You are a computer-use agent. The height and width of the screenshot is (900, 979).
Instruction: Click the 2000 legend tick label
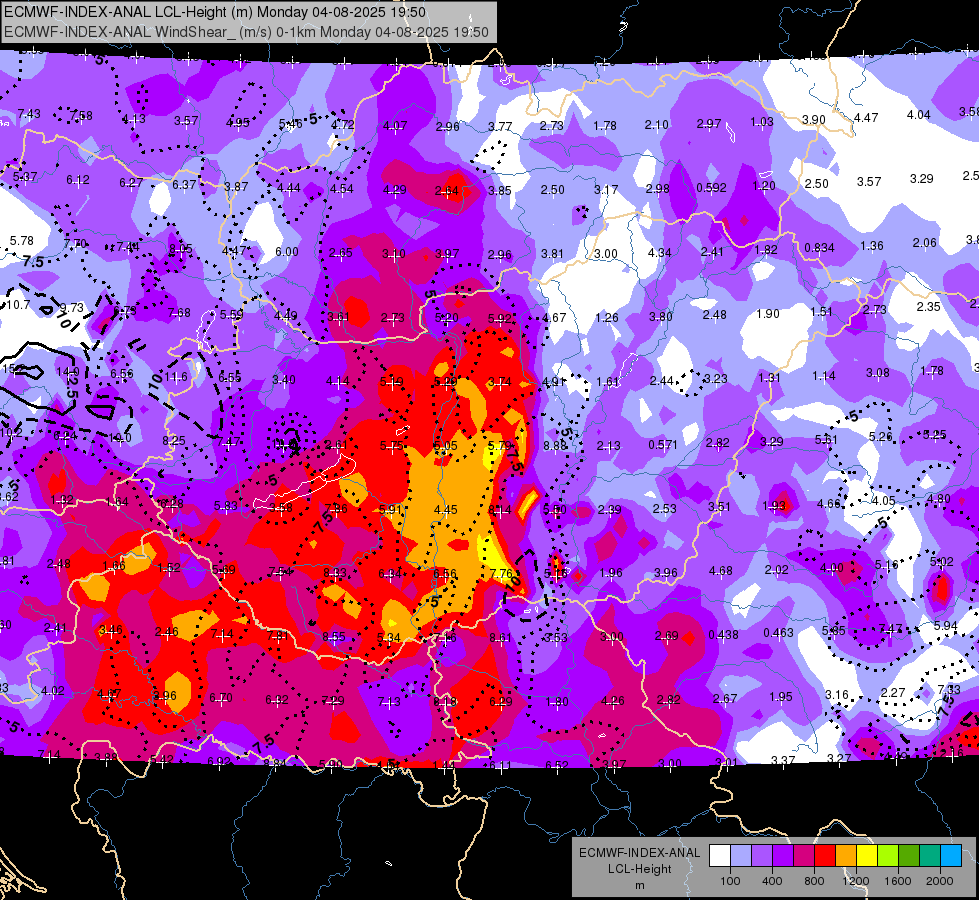pos(939,881)
